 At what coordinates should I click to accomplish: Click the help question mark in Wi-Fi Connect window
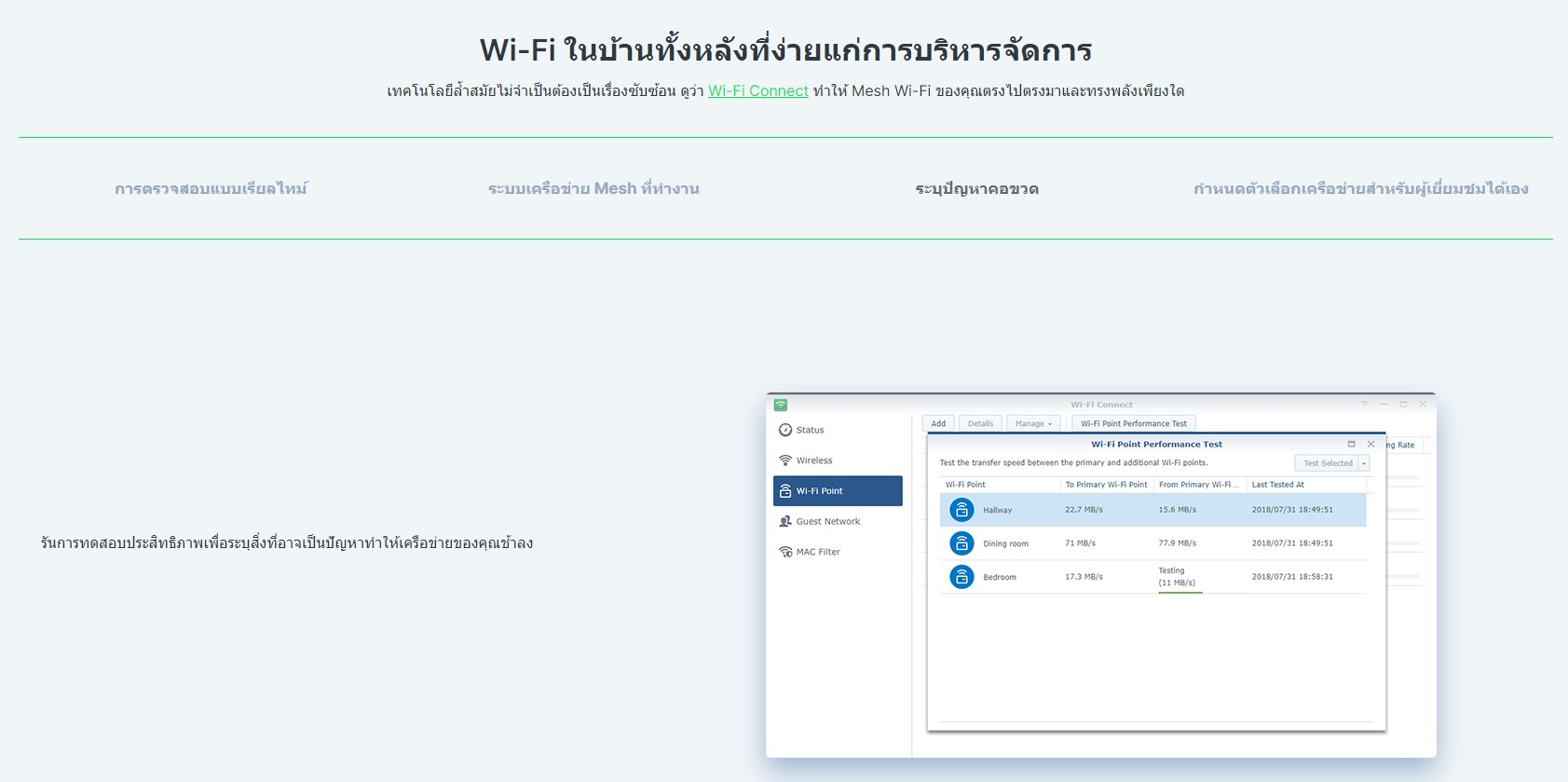click(1365, 405)
